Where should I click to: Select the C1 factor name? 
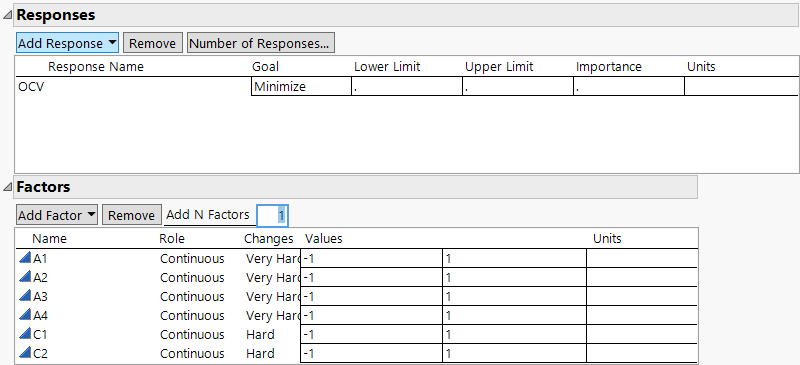[x=40, y=335]
